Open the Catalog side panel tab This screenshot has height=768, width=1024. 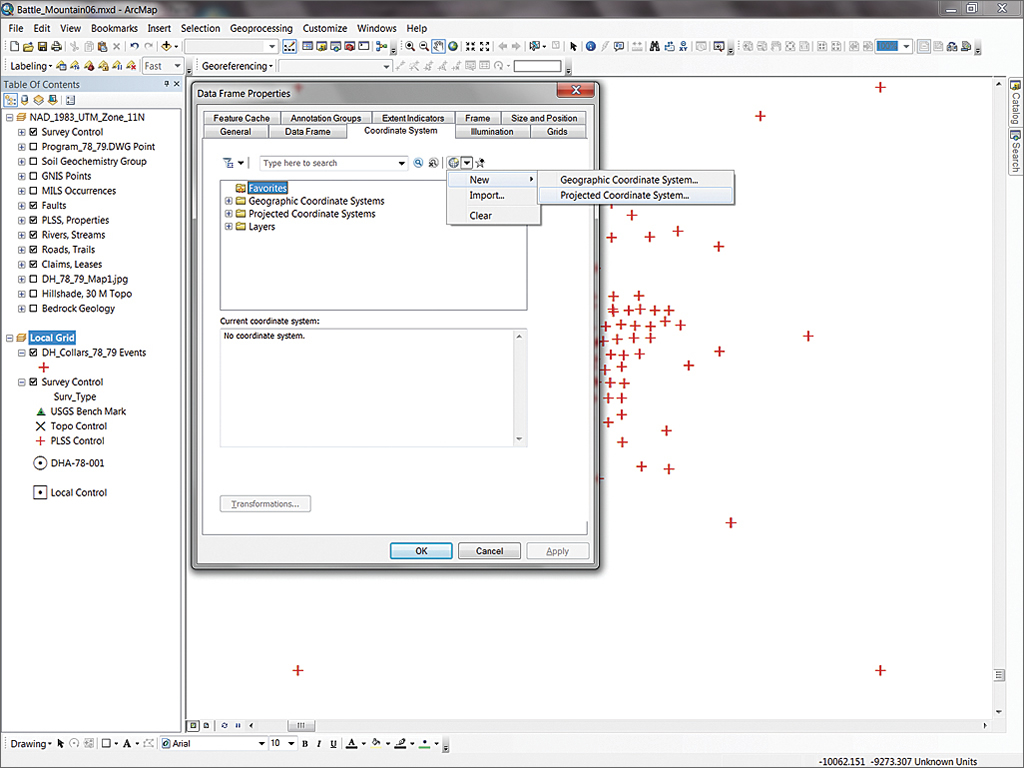click(x=1016, y=103)
